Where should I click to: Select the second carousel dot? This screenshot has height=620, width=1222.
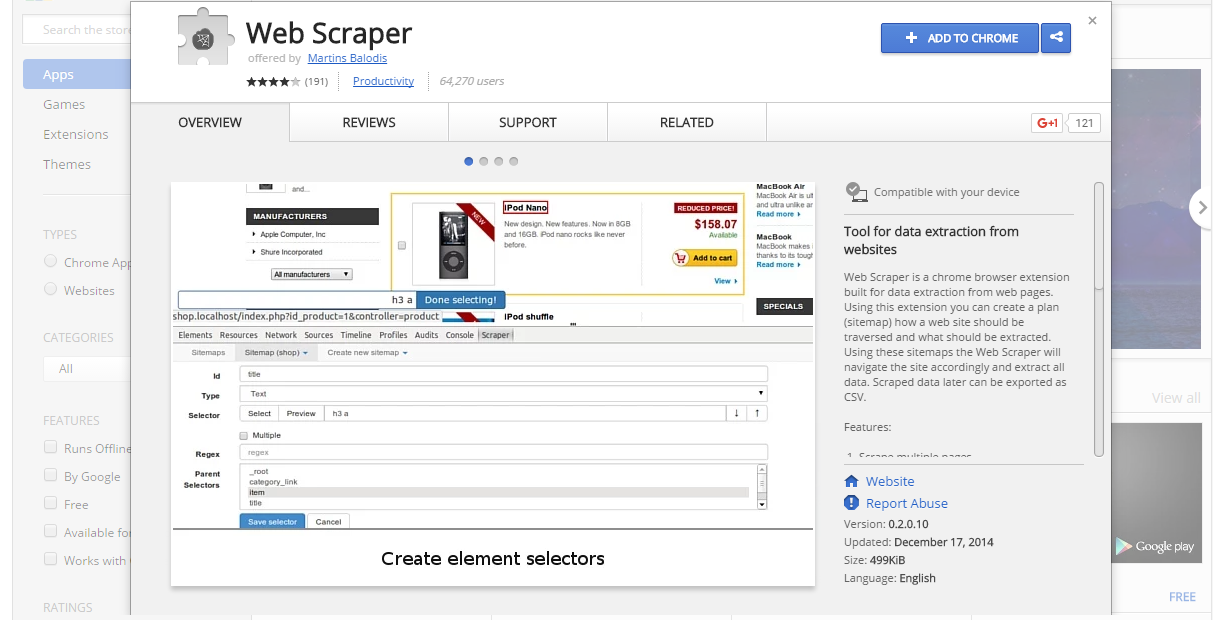point(484,161)
